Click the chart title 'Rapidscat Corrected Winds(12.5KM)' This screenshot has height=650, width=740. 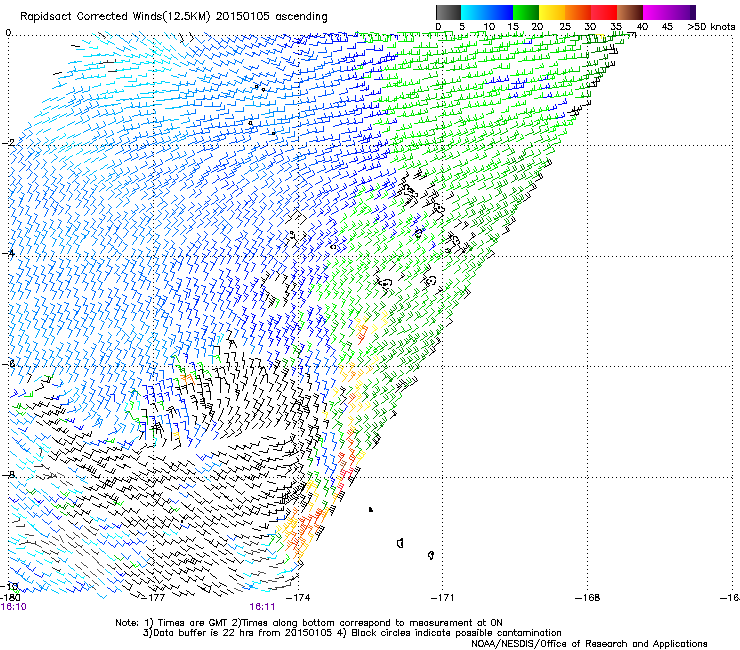point(115,17)
